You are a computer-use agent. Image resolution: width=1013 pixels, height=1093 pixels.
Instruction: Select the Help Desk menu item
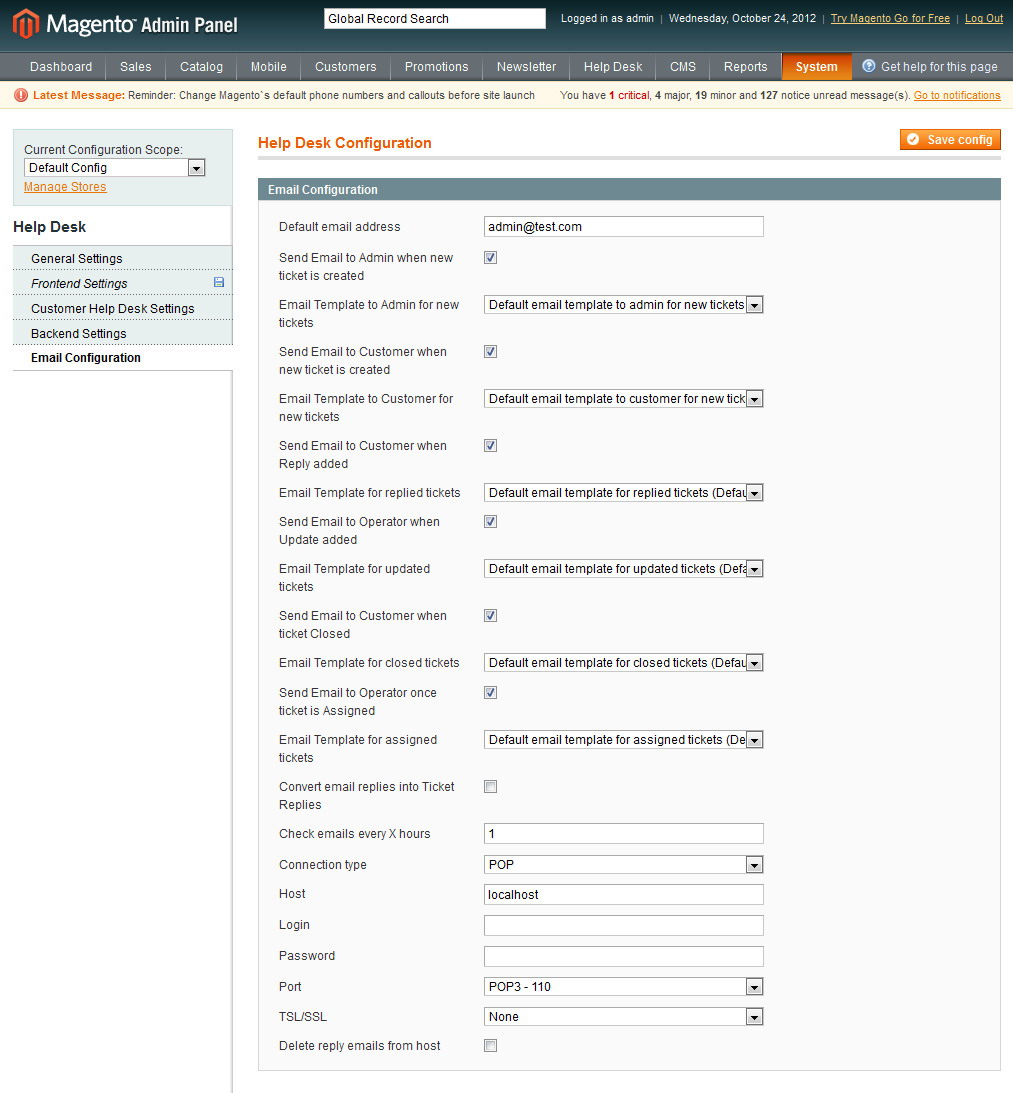click(x=612, y=67)
